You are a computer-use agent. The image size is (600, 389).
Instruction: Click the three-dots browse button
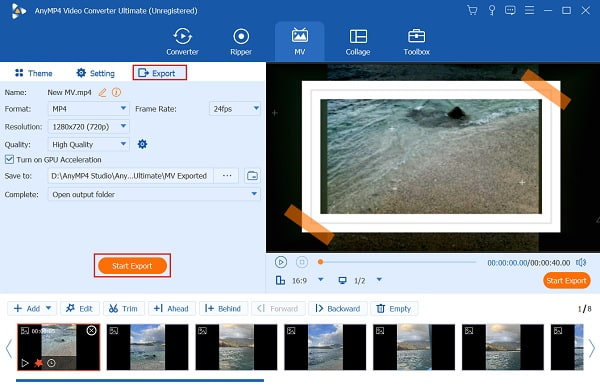[227, 176]
